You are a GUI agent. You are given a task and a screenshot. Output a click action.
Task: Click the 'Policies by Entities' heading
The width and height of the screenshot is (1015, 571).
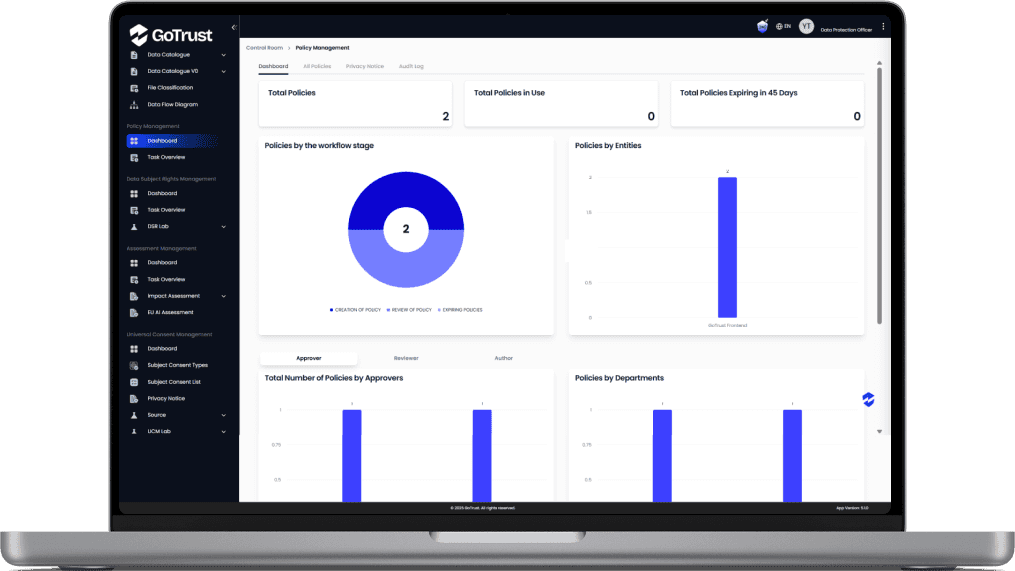[x=608, y=146]
